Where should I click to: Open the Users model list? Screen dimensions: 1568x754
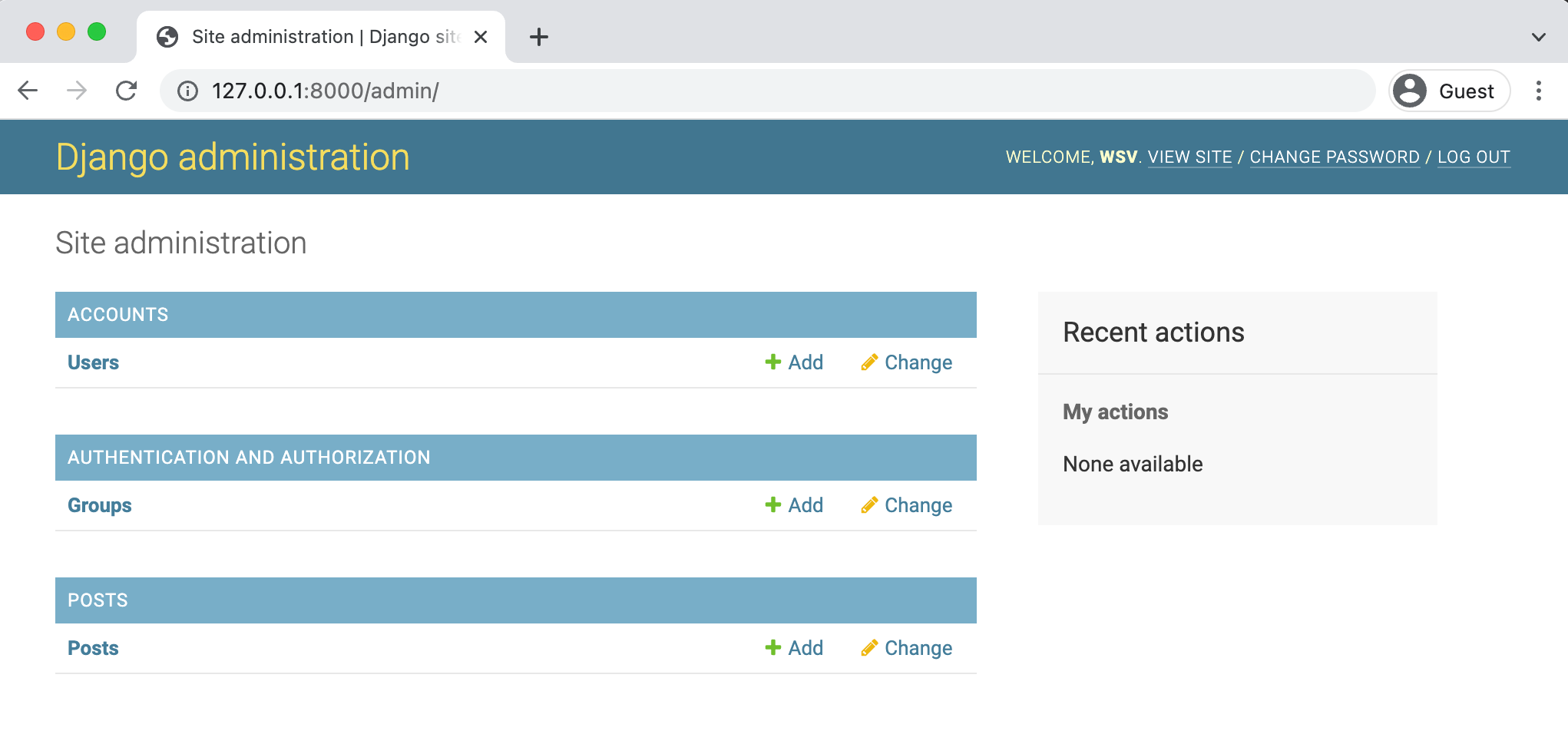pyautogui.click(x=93, y=362)
